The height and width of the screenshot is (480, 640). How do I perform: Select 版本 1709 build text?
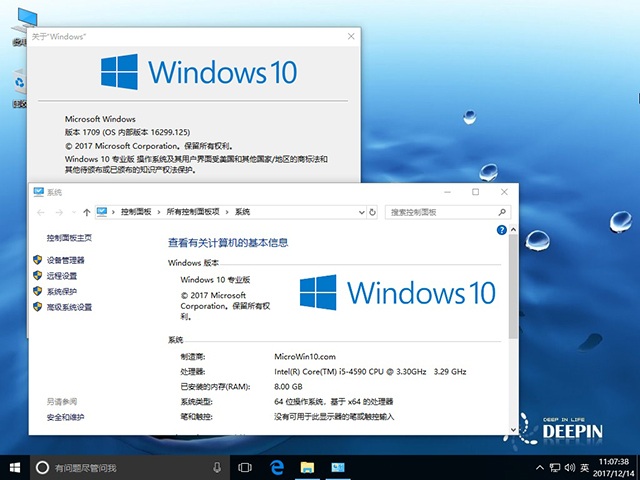(x=127, y=132)
